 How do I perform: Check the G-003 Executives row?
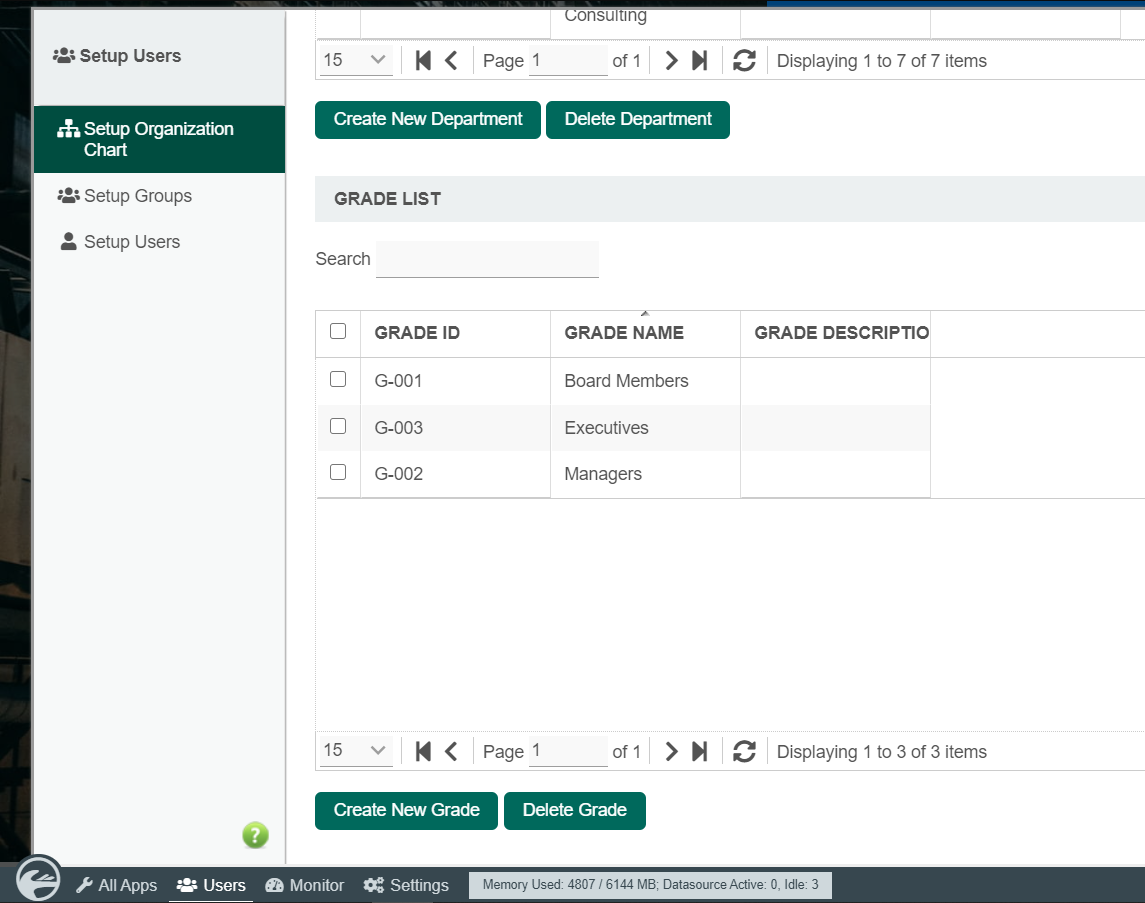[x=338, y=426]
